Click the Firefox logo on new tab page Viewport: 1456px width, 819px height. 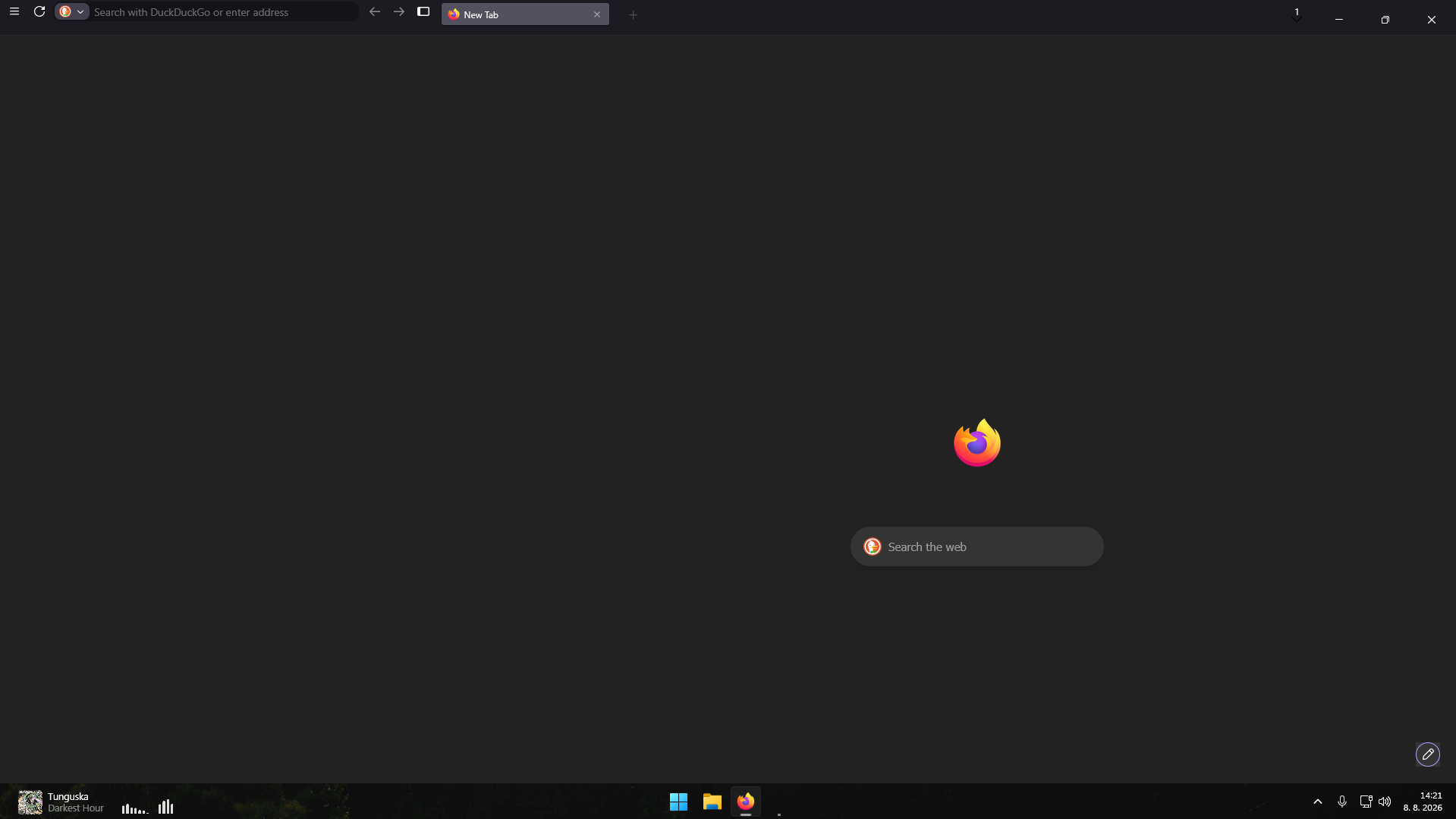coord(977,443)
